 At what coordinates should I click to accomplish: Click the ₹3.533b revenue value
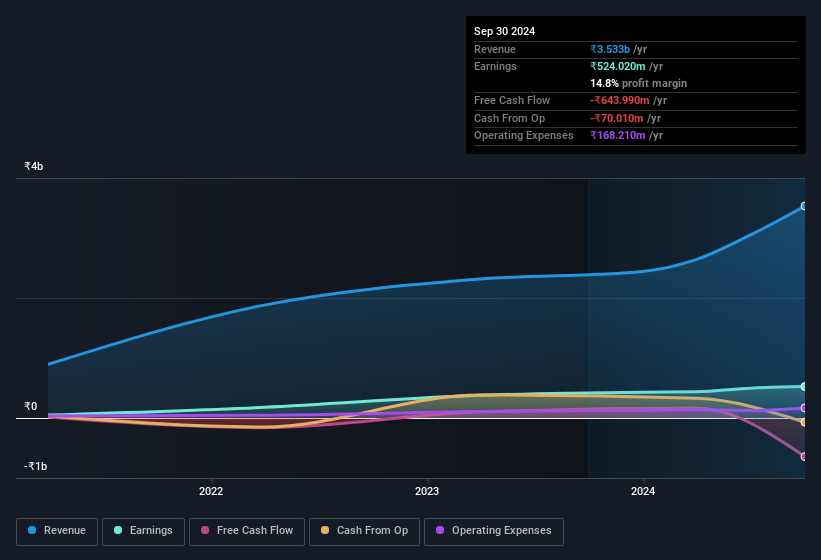tap(610, 49)
